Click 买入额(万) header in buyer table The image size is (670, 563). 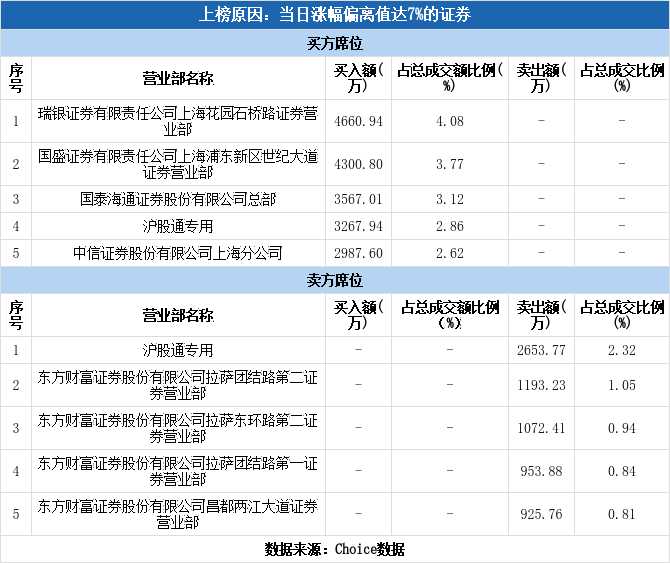click(x=358, y=78)
